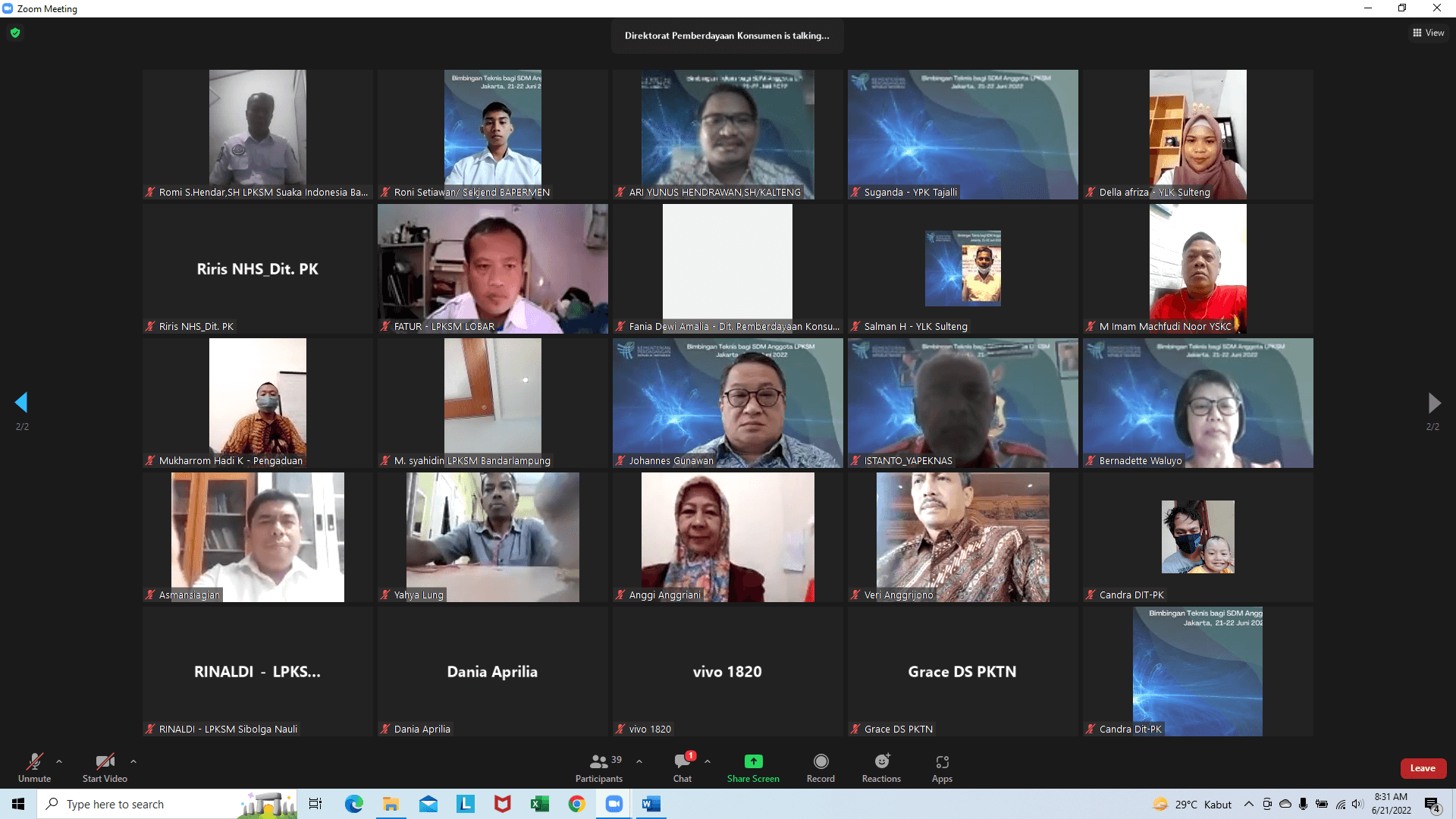This screenshot has width=1456, height=819.
Task: Select Johannes Gunawan's video tile
Action: [x=727, y=403]
